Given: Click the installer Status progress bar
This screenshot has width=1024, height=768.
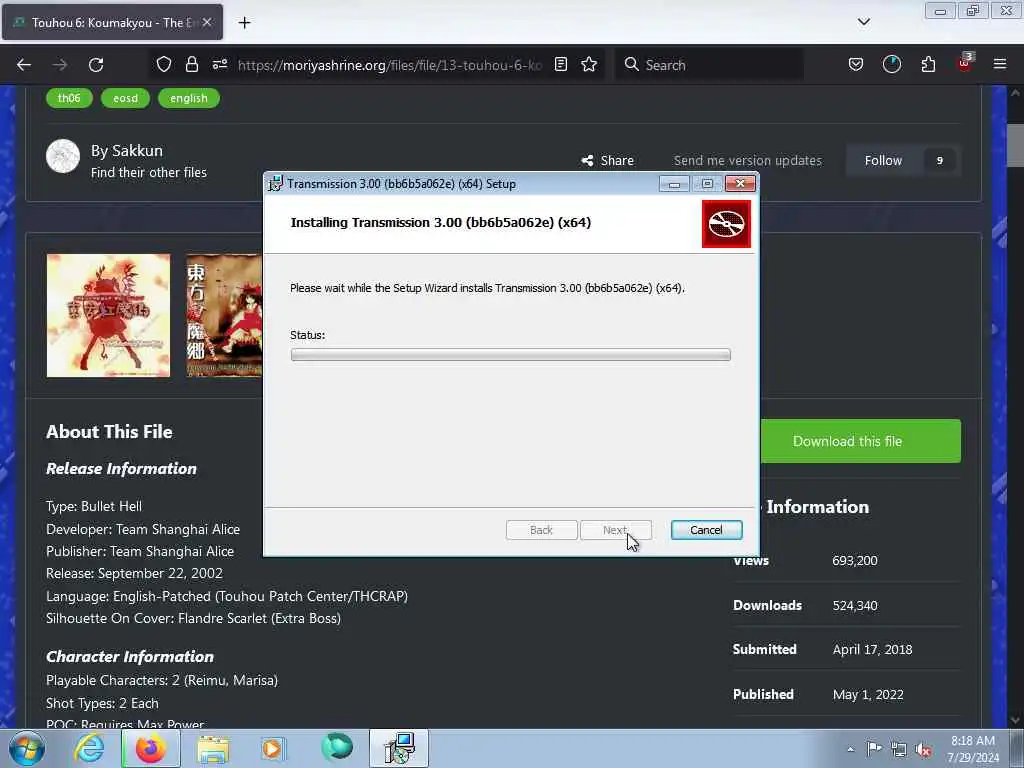Looking at the screenshot, I should pyautogui.click(x=511, y=355).
